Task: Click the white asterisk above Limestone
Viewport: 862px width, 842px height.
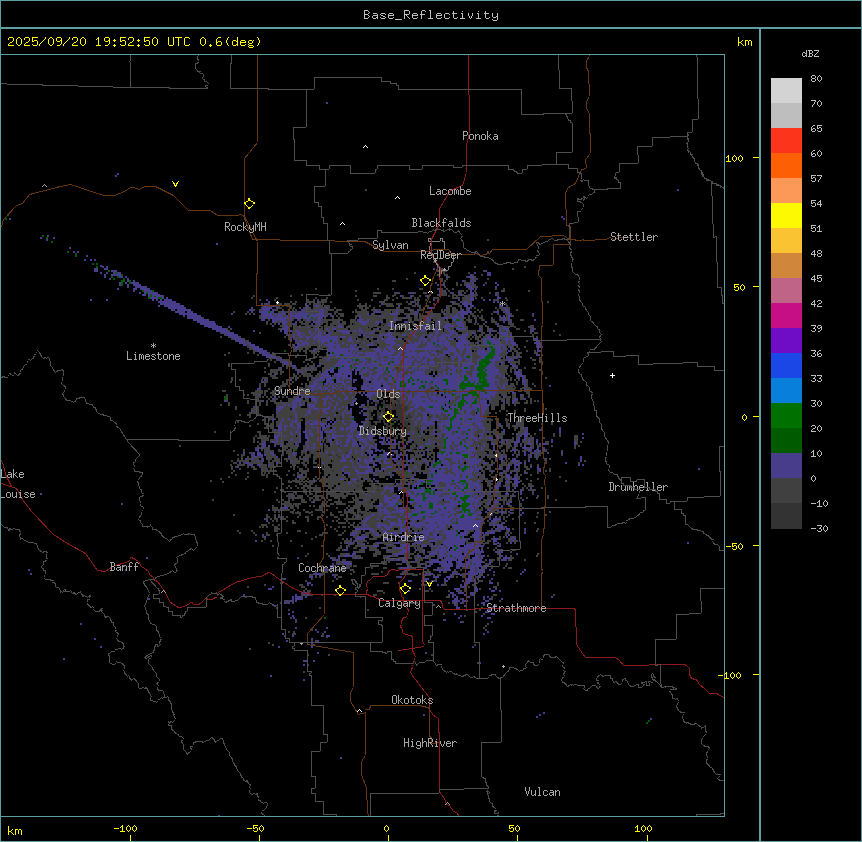Action: (153, 345)
